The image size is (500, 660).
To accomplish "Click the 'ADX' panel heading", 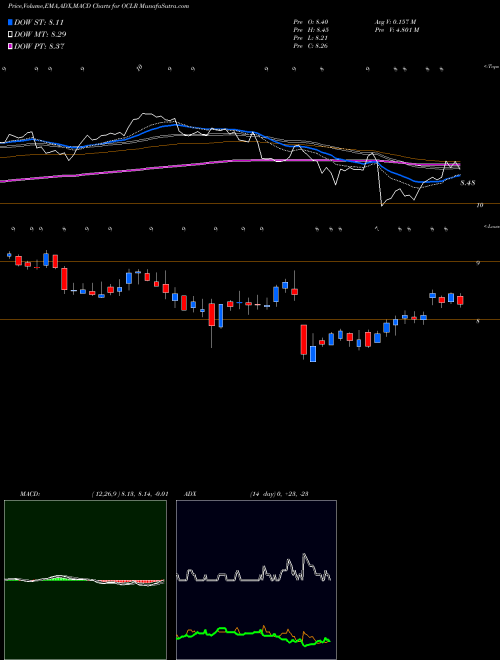I will click(x=191, y=494).
